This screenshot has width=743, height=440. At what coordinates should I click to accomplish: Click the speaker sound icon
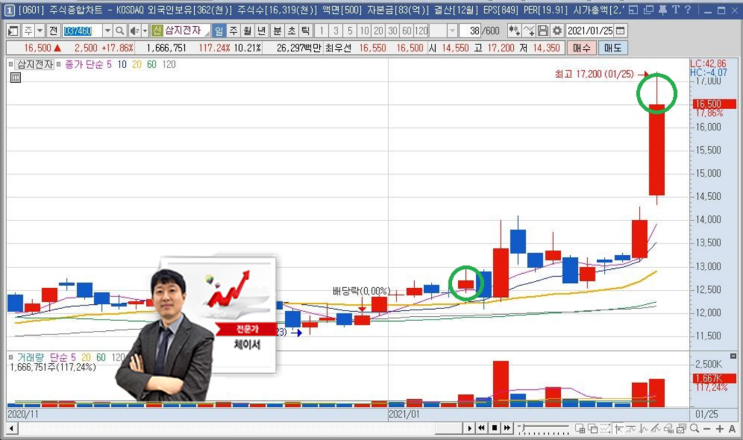point(134,31)
